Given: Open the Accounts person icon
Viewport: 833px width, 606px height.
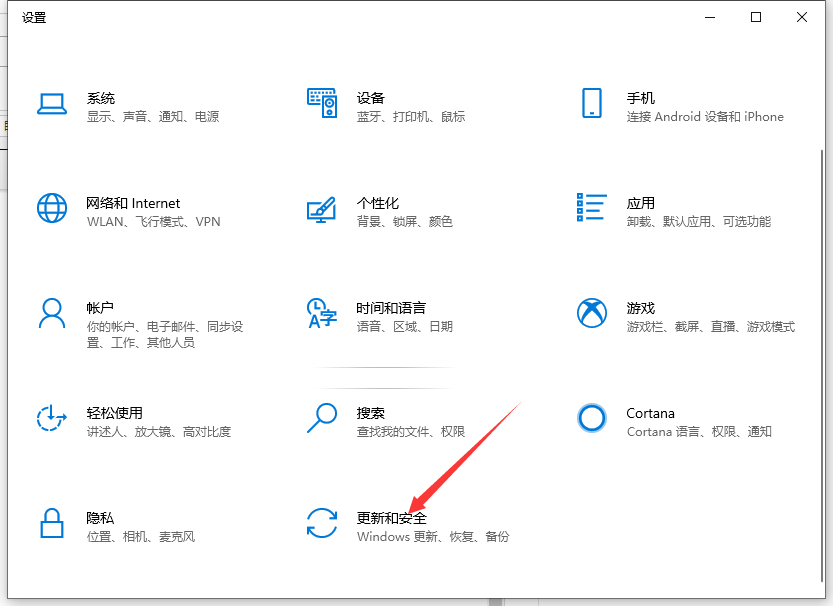Looking at the screenshot, I should [51, 313].
